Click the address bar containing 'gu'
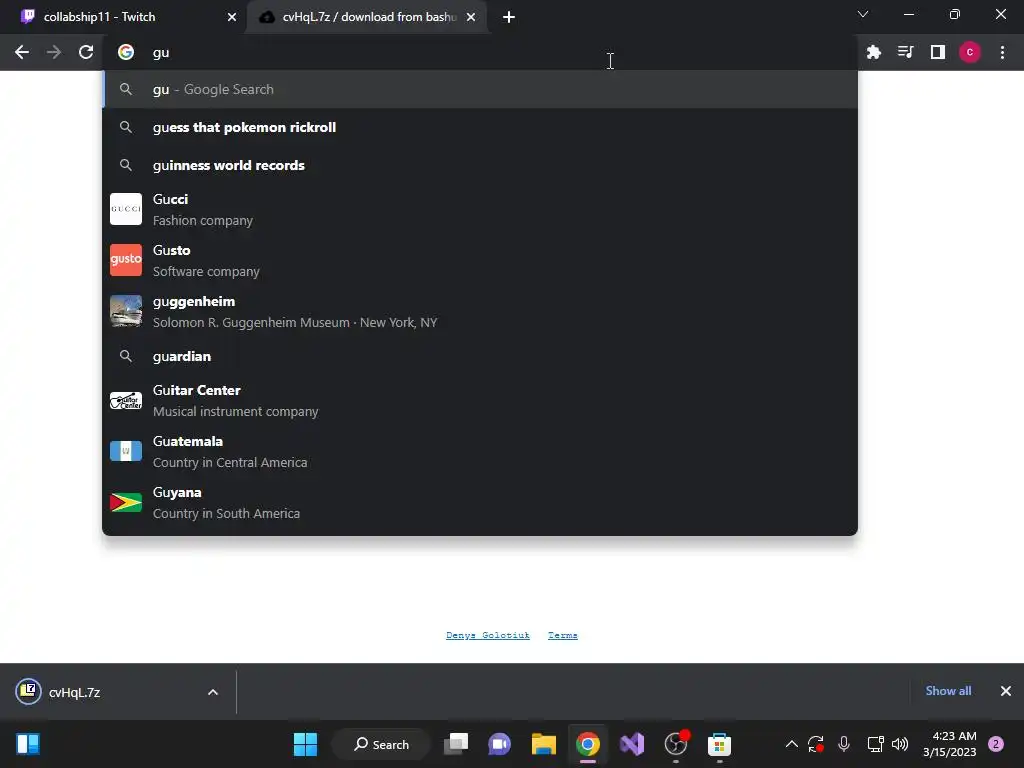1024x768 pixels. click(x=480, y=52)
